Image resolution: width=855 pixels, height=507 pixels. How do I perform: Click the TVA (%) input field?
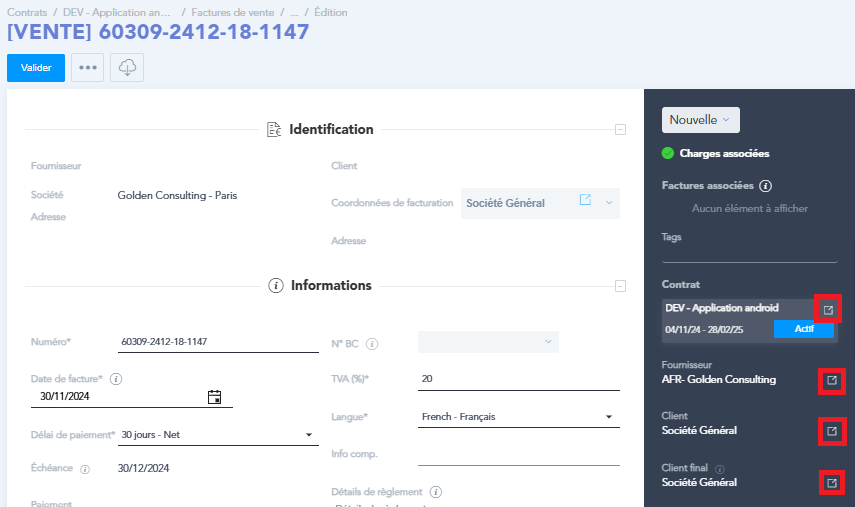pyautogui.click(x=519, y=379)
